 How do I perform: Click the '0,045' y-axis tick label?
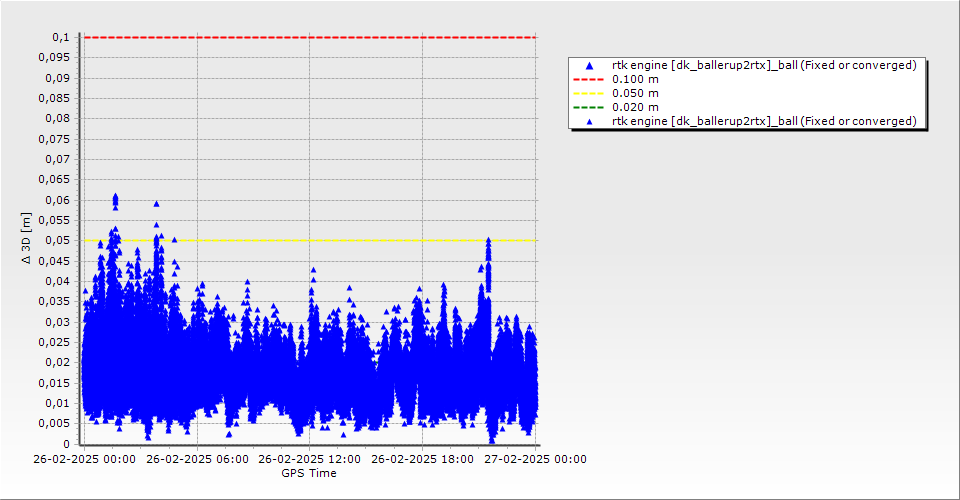click(x=54, y=261)
